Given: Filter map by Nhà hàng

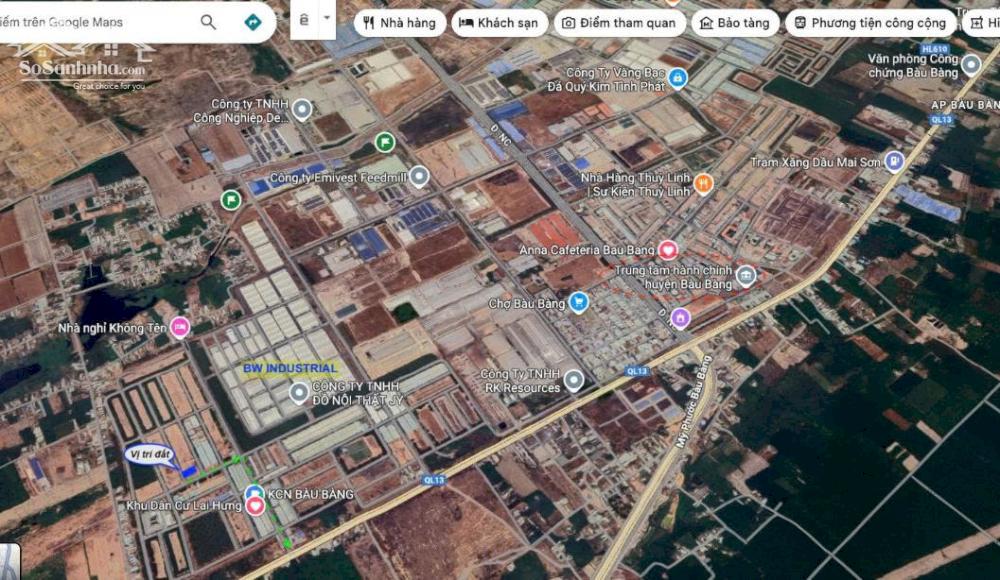Looking at the screenshot, I should (399, 23).
